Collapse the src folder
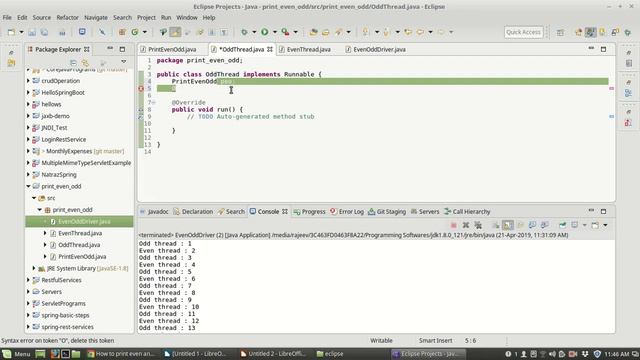Viewport: 640px width, 360px height. point(34,198)
